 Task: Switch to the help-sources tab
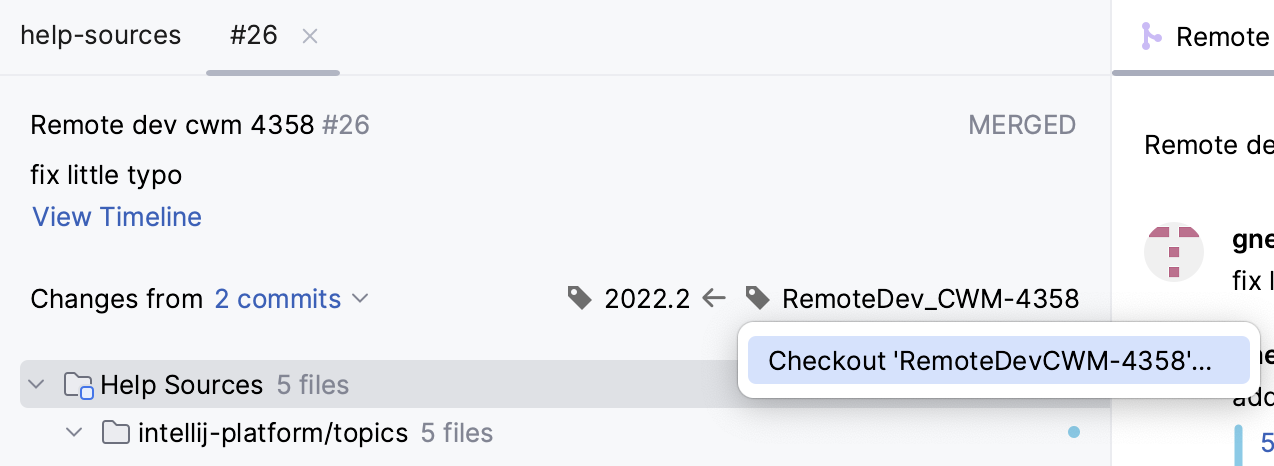coord(101,36)
